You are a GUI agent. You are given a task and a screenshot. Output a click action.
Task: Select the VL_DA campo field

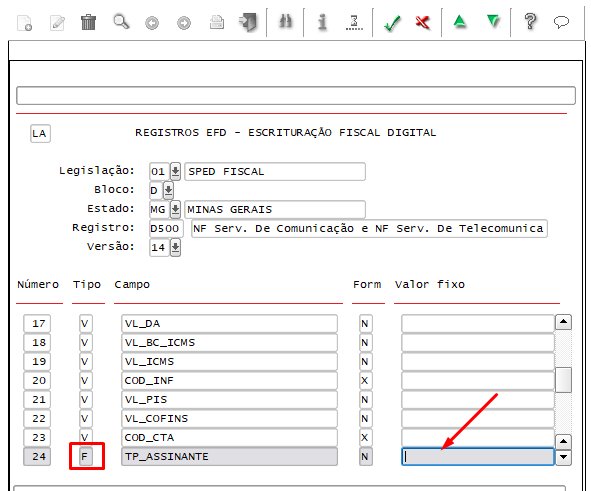point(229,324)
